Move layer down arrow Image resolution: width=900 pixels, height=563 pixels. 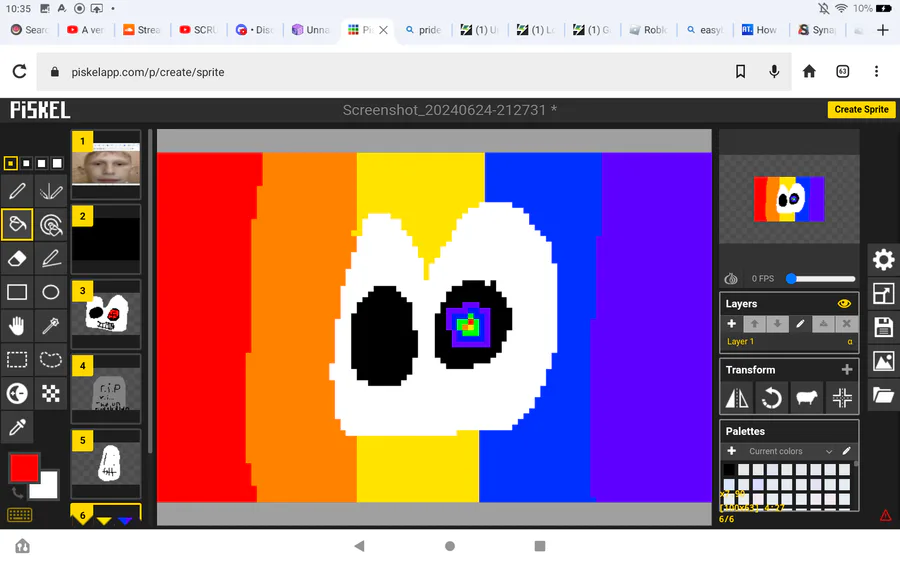click(x=777, y=324)
